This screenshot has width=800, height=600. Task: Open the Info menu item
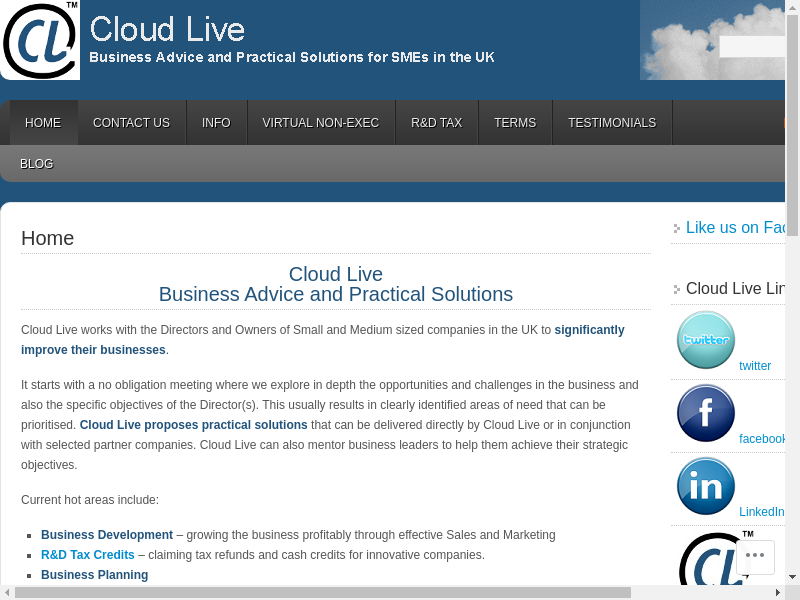[x=216, y=123]
